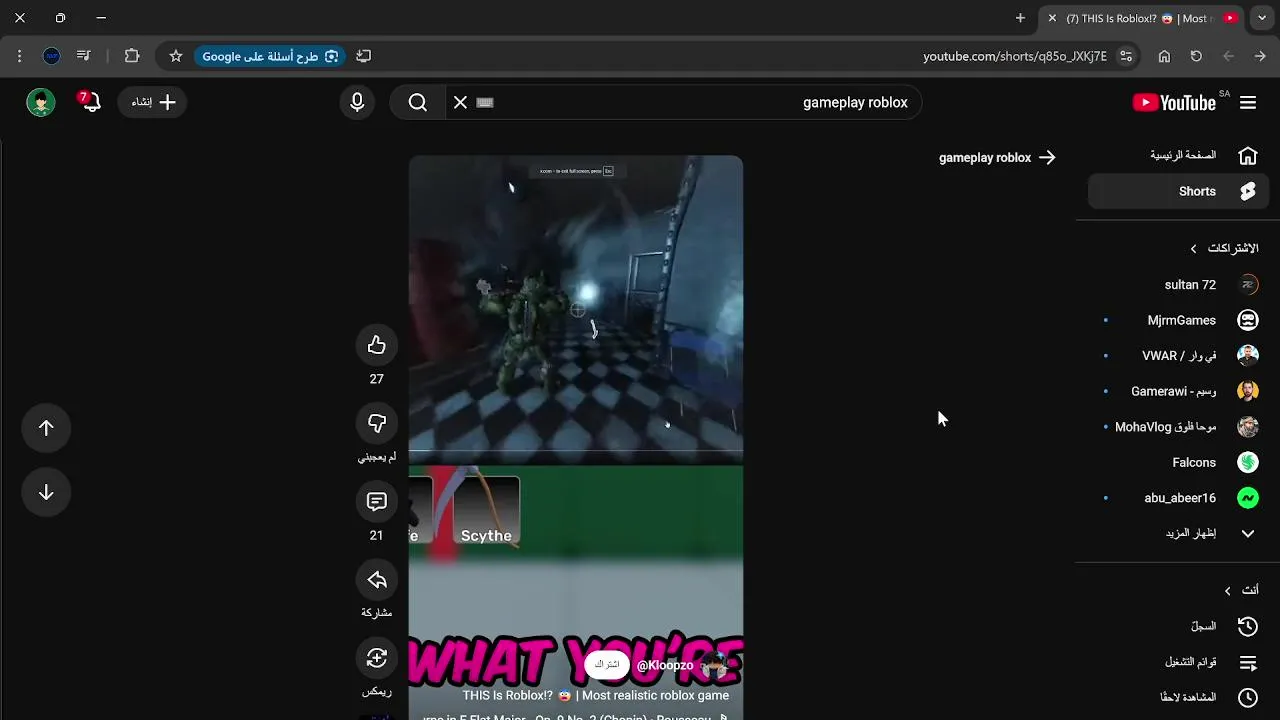Screen dimensions: 1280x720
Task: Open the cast/install icon beside Google lens chip
Action: pos(363,56)
